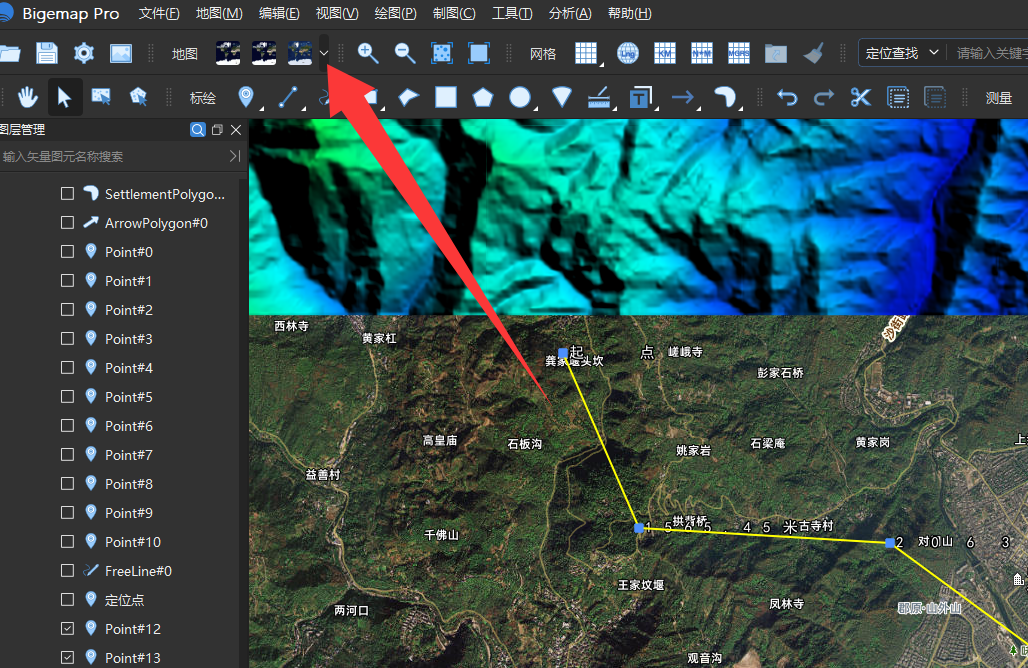This screenshot has width=1028, height=668.
Task: Click the undo arrow icon
Action: [787, 98]
